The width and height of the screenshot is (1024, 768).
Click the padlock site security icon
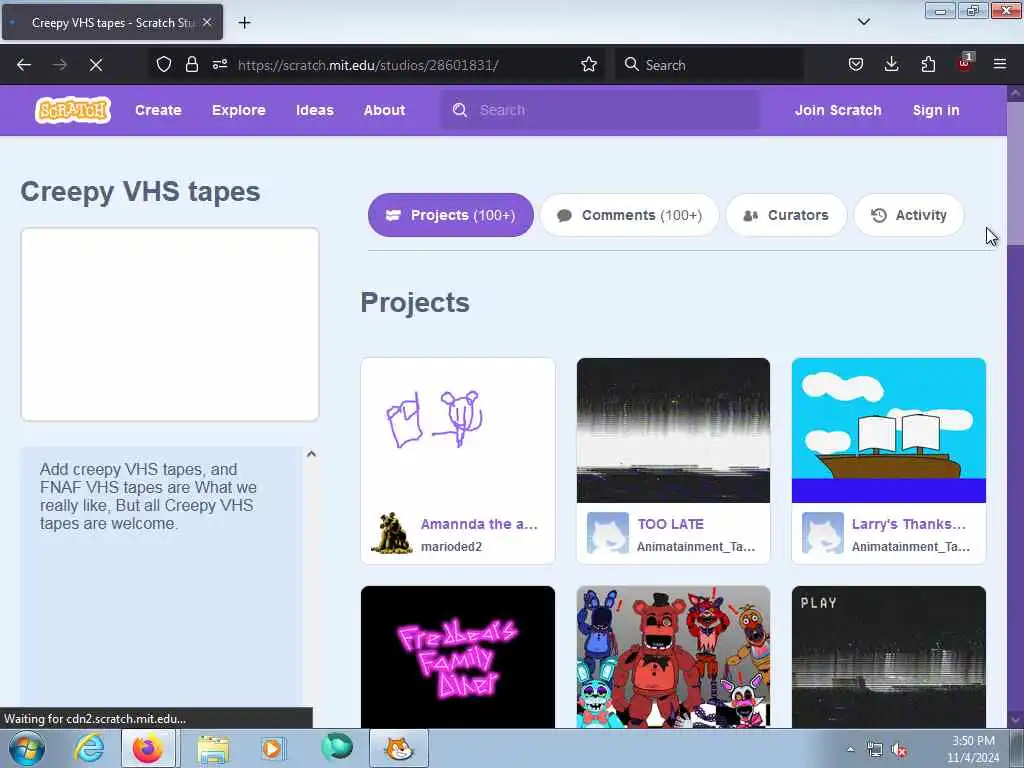point(191,64)
